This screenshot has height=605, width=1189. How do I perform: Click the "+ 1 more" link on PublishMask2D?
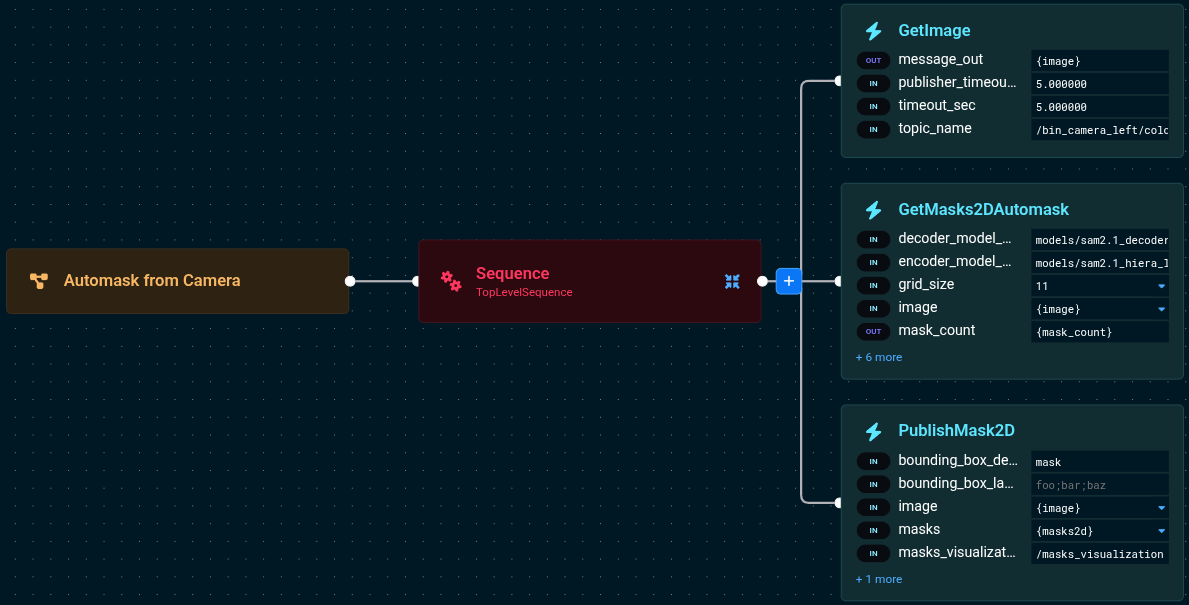point(878,579)
